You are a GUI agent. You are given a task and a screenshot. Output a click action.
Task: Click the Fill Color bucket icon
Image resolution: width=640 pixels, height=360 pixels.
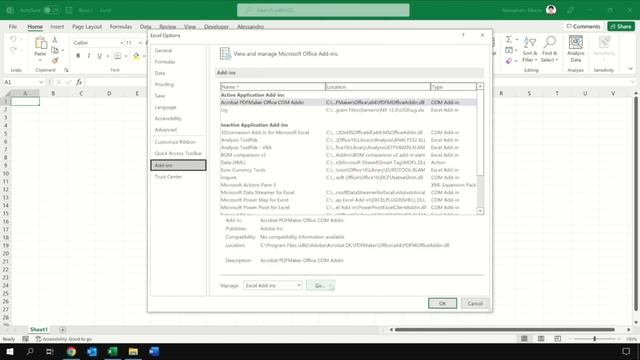(x=136, y=56)
